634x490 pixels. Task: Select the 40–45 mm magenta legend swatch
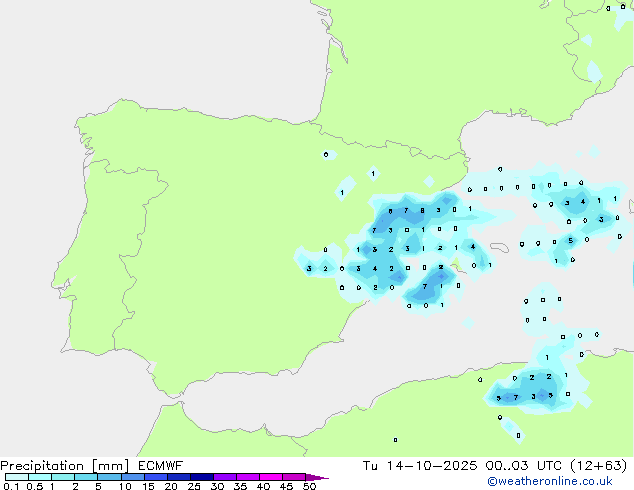(x=271, y=477)
